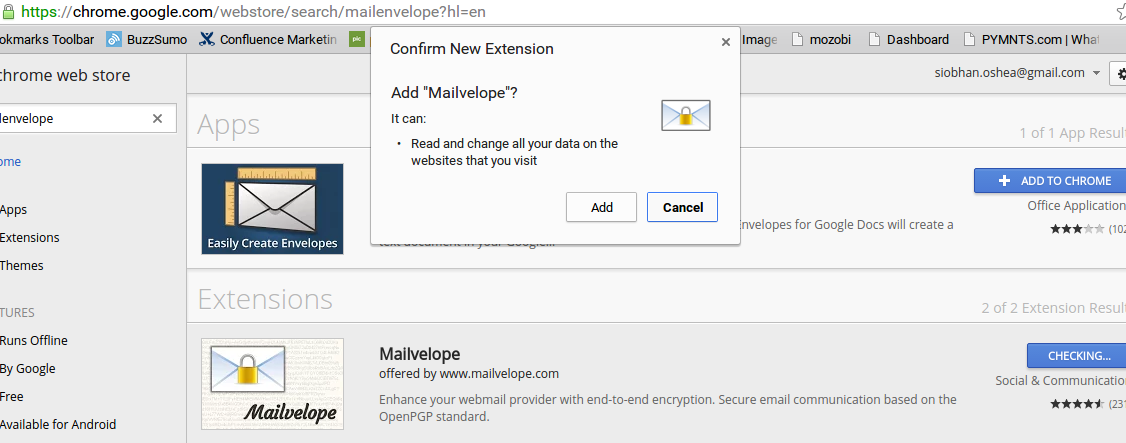Enable the Free filter
The image size is (1126, 443).
(x=11, y=396)
